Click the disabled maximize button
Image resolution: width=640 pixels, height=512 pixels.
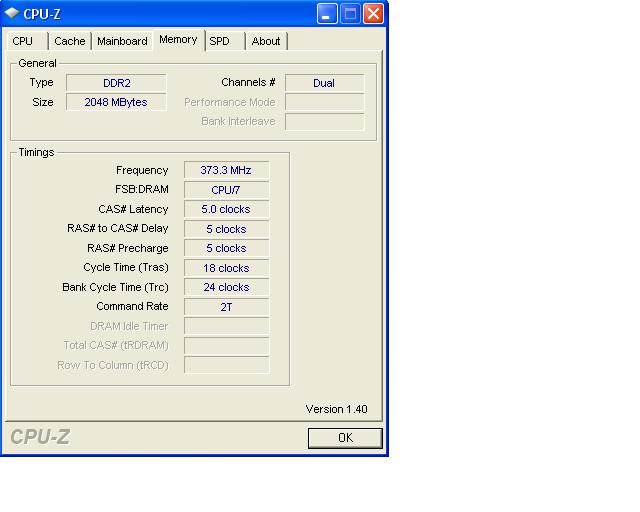pyautogui.click(x=350, y=13)
